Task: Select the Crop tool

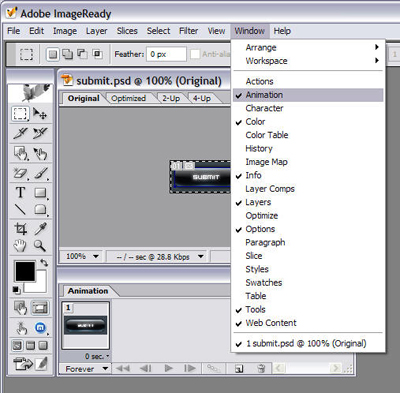Action: click(20, 229)
